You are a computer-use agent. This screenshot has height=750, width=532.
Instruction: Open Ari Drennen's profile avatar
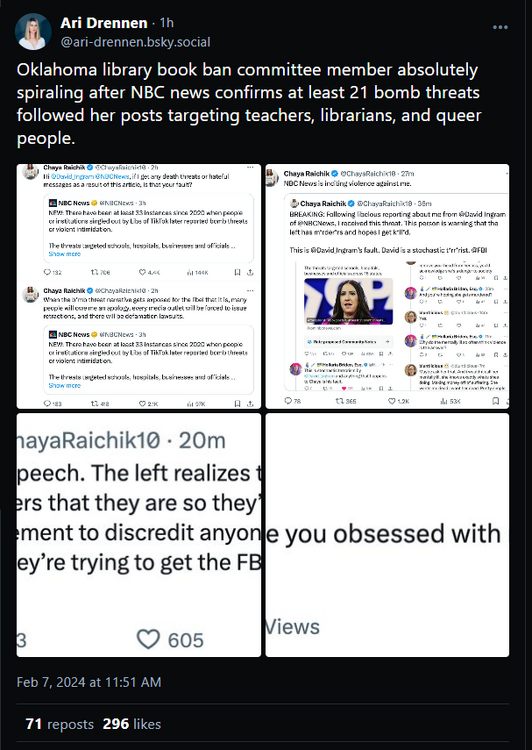pos(33,32)
